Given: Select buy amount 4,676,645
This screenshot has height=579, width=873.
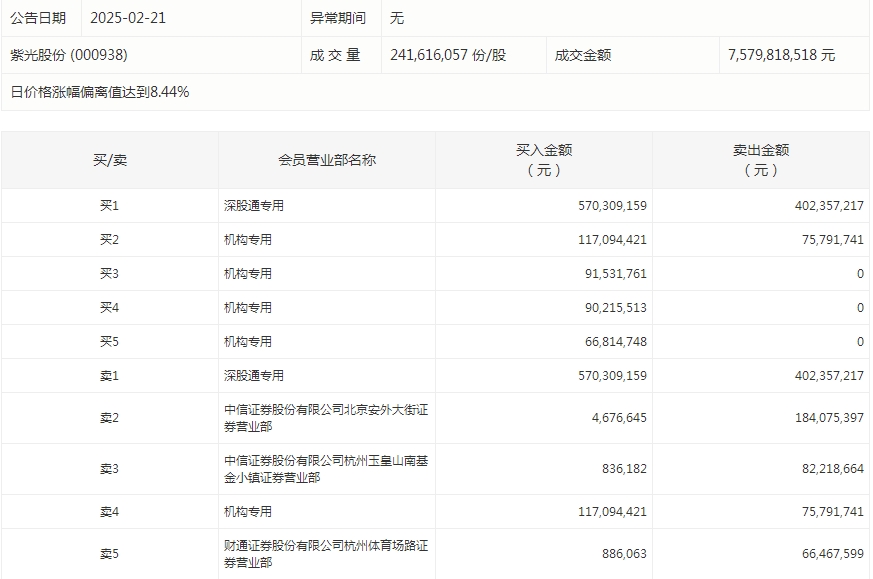Looking at the screenshot, I should [x=619, y=418].
